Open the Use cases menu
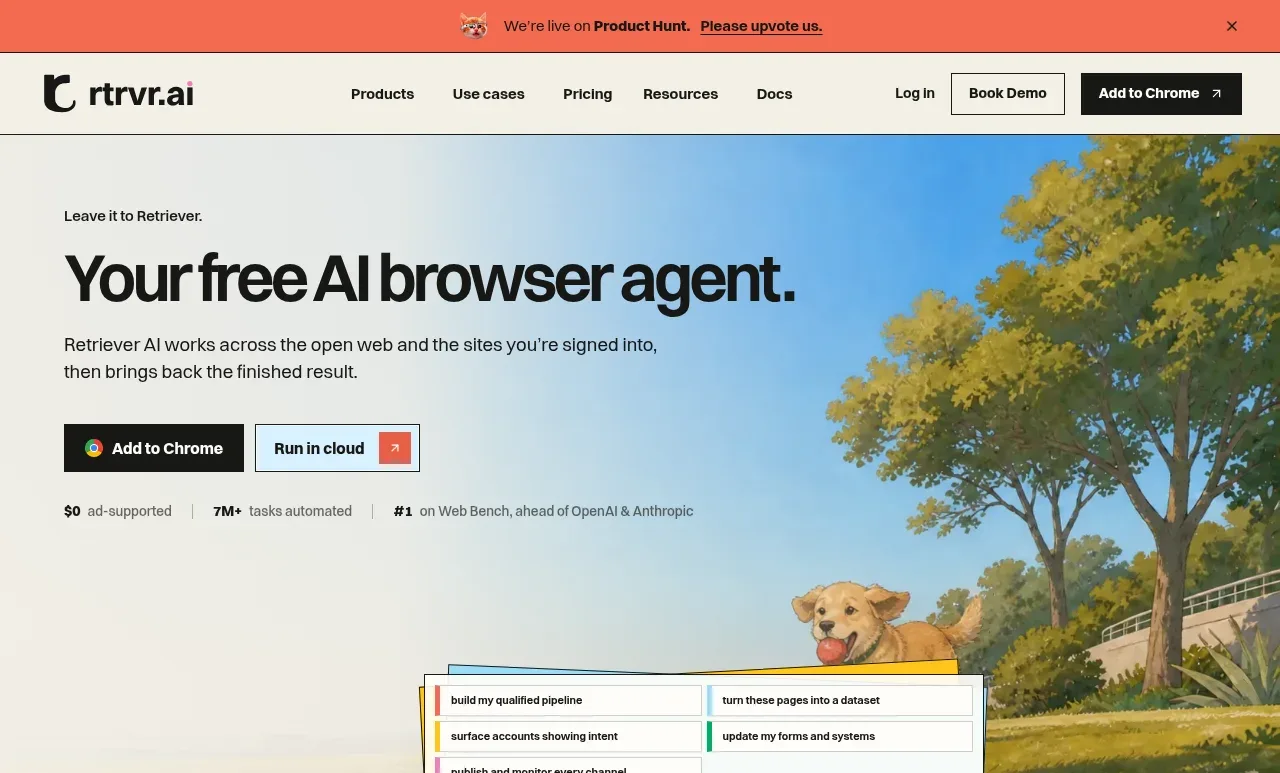The width and height of the screenshot is (1280, 773). 488,94
